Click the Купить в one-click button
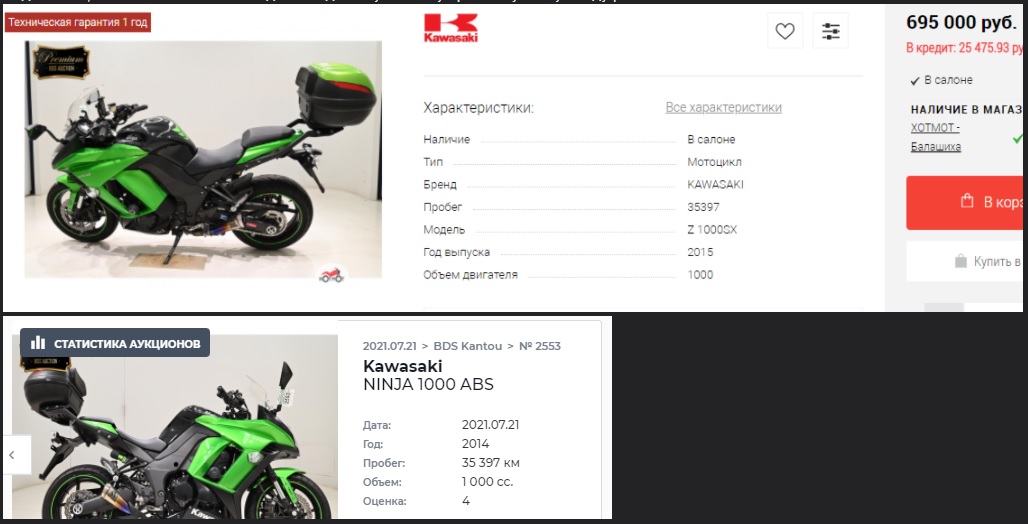The image size is (1028, 524). (x=966, y=262)
